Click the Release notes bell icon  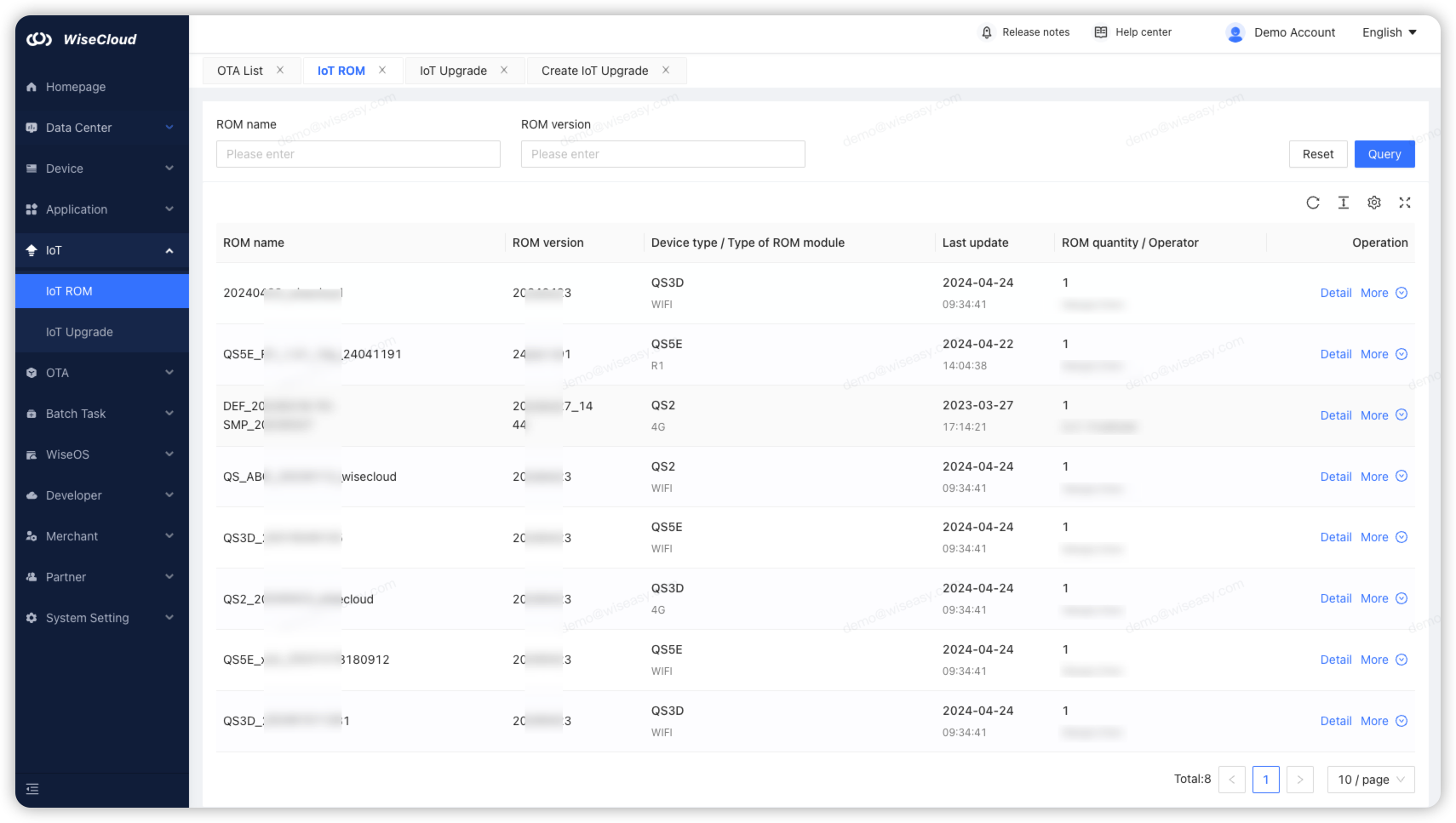pos(987,32)
